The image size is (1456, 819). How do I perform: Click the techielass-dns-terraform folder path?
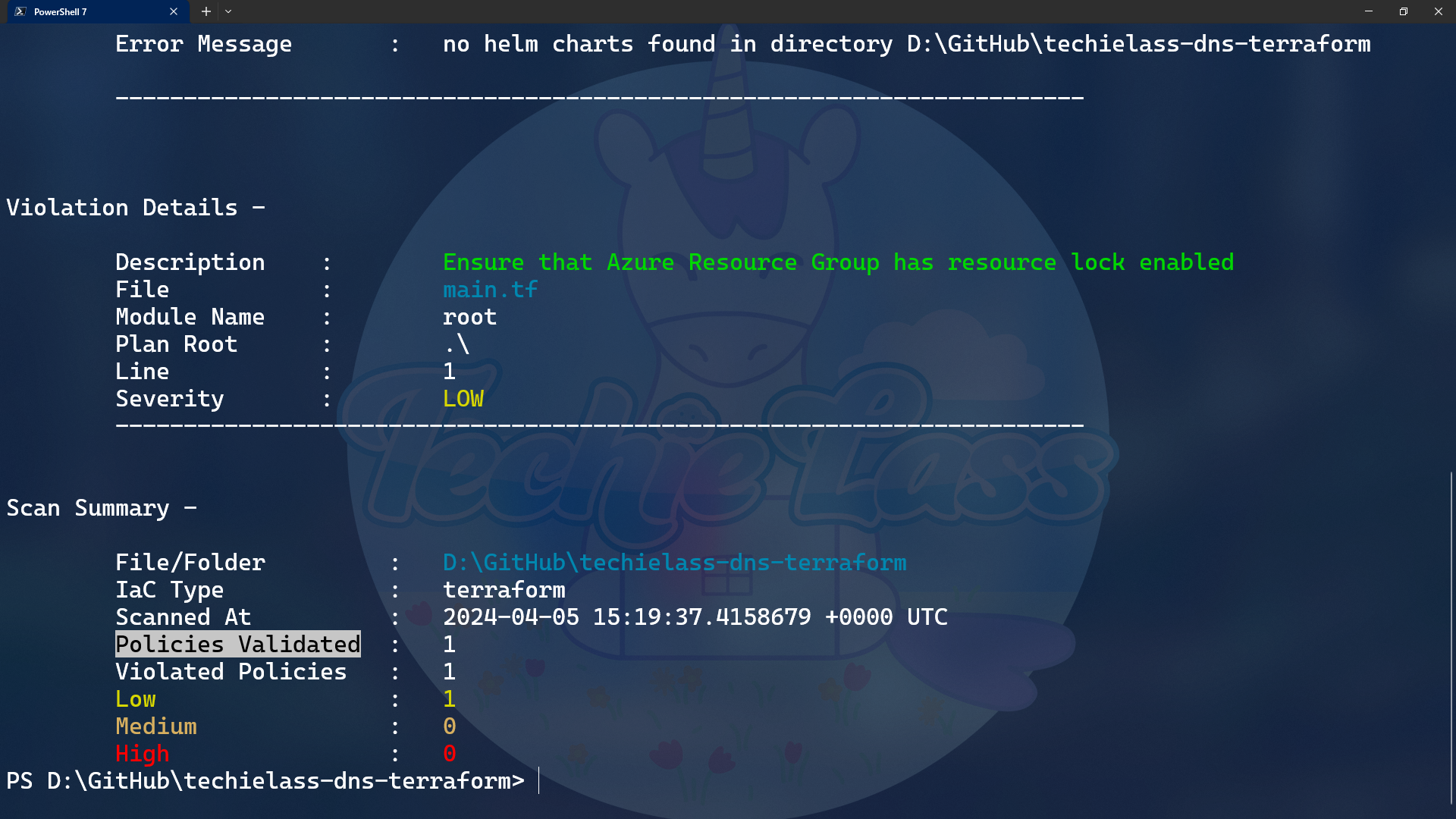tap(674, 562)
